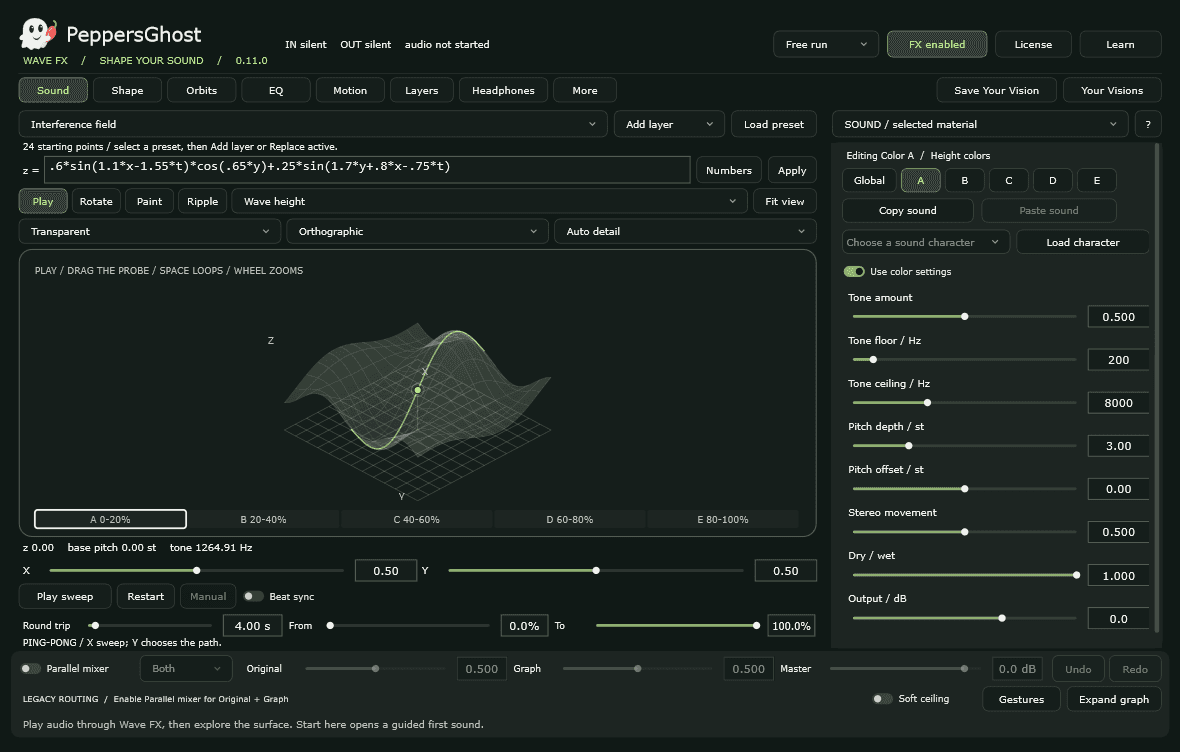Open the Choose a sound character dropdown

926,242
